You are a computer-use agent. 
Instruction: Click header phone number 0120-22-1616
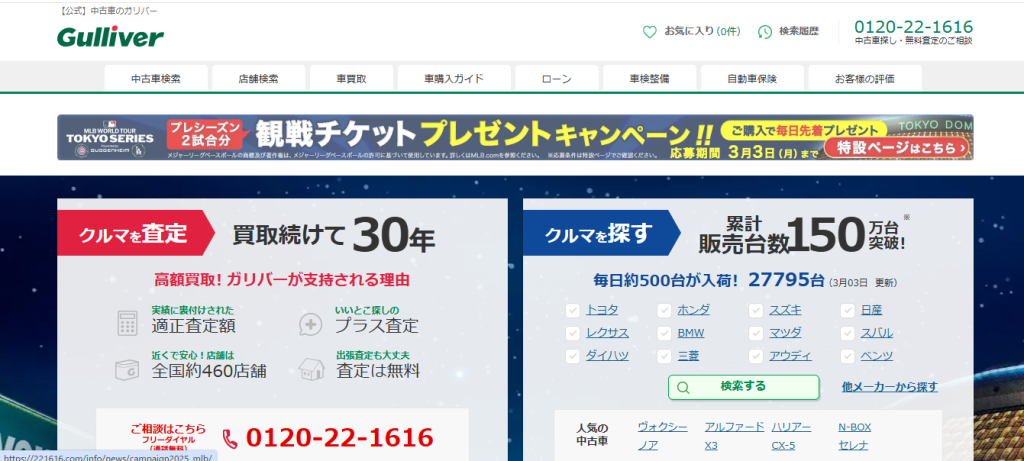[x=913, y=27]
